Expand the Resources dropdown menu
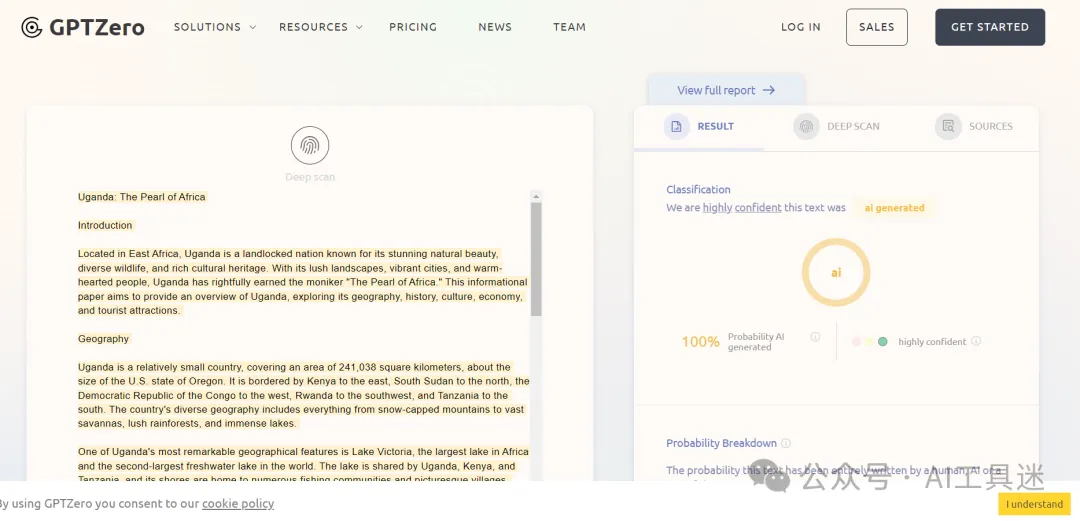Viewport: 1080px width, 521px height. 320,27
